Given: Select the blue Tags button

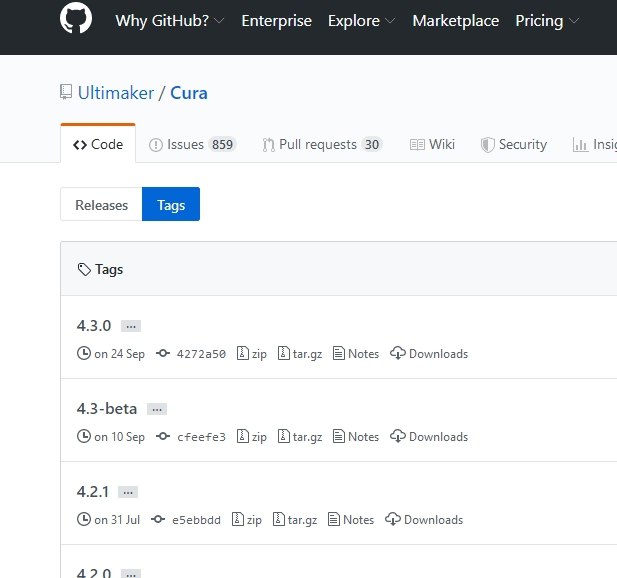Looking at the screenshot, I should 171,204.
